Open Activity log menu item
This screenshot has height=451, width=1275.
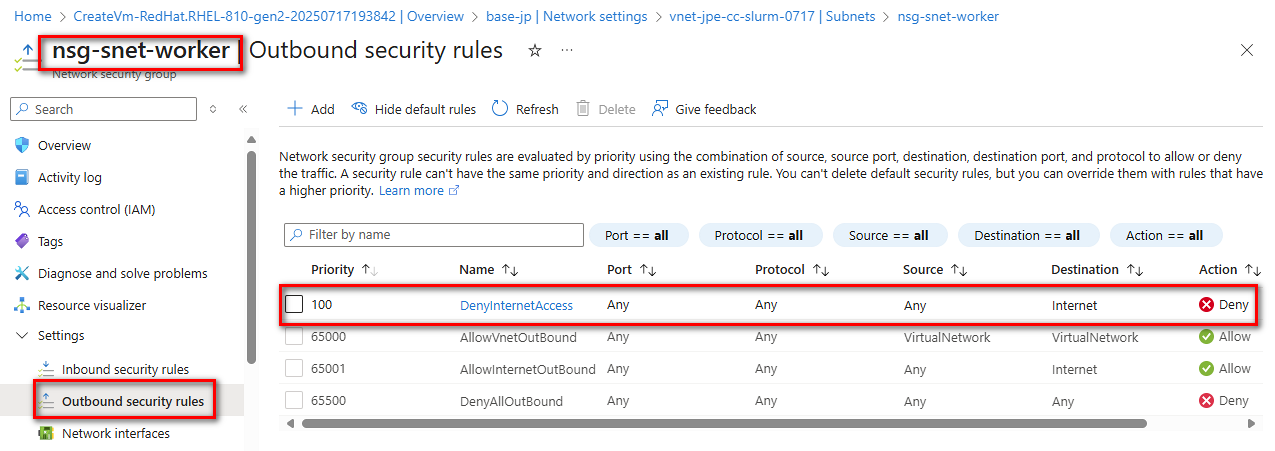(69, 177)
